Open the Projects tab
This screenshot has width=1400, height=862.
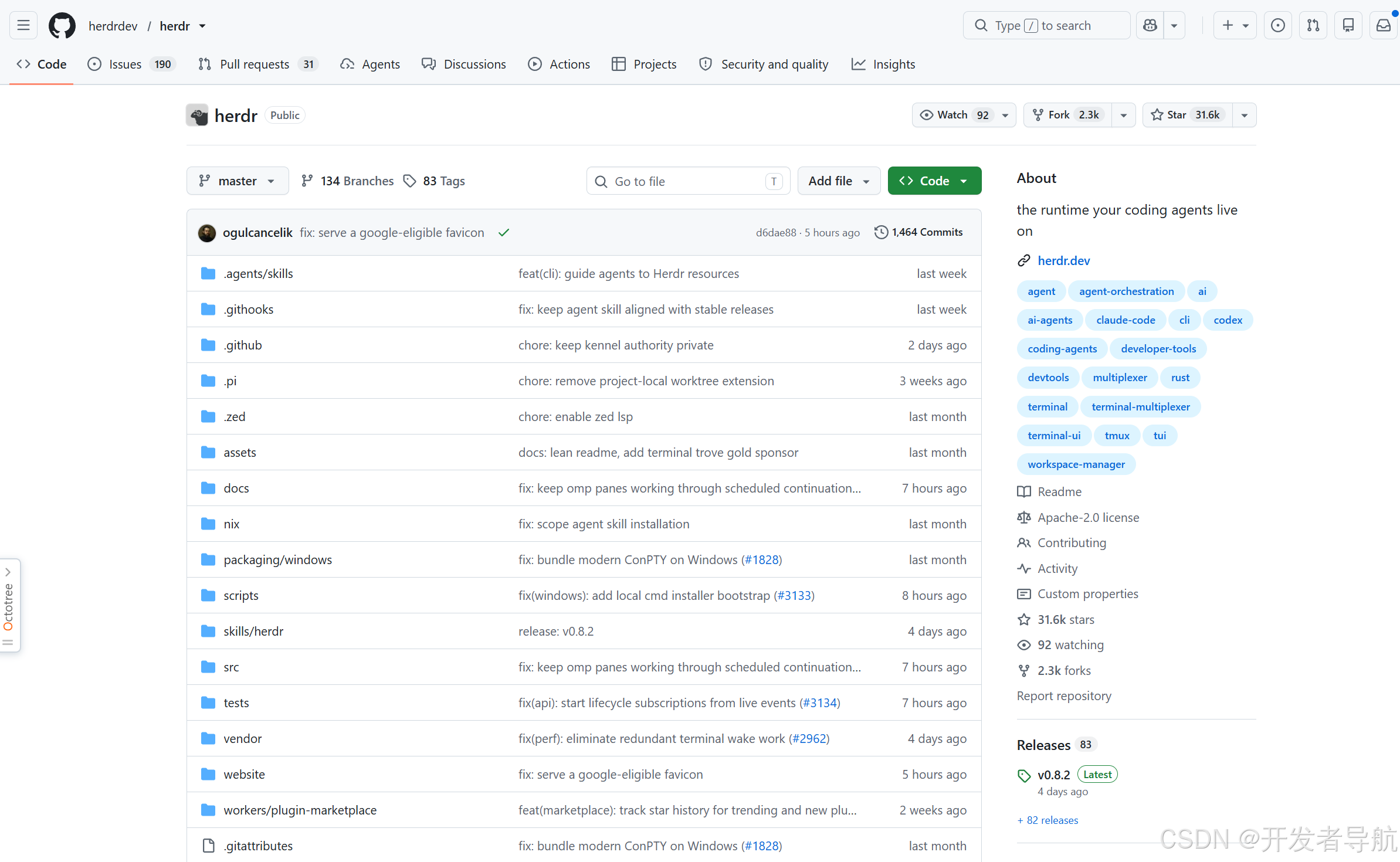point(644,64)
